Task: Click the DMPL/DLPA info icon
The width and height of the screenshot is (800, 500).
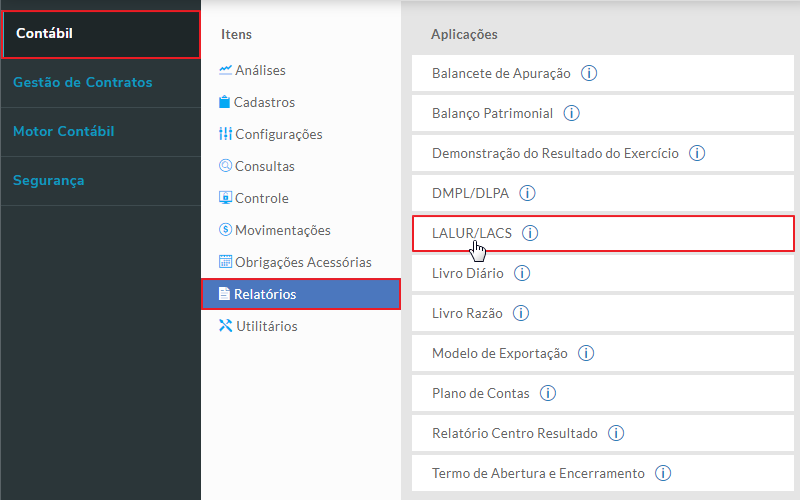Action: coord(527,193)
